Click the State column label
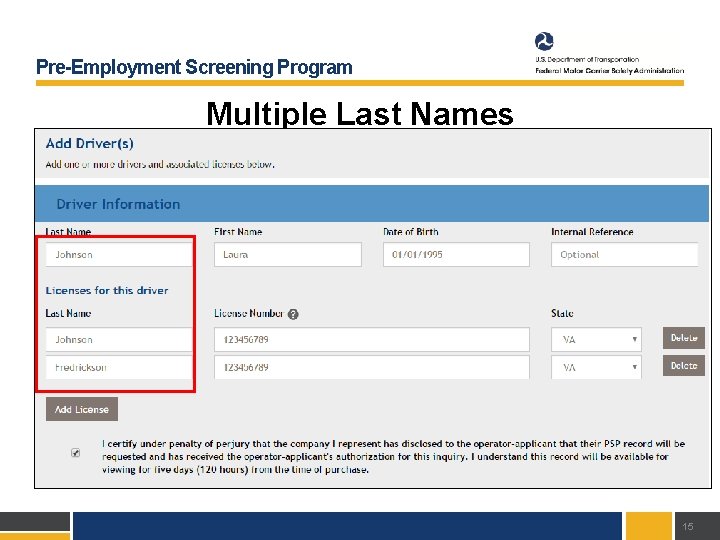The image size is (720, 540). 562,313
